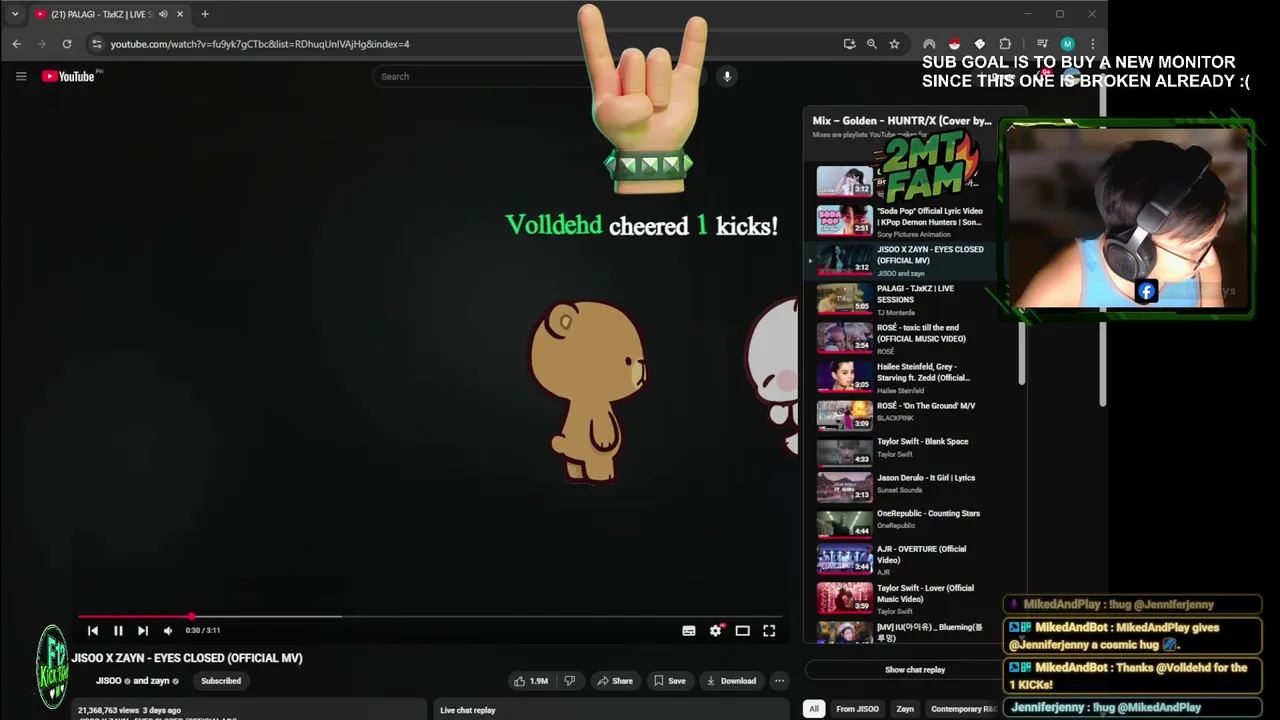This screenshot has height=720, width=1280.
Task: Expand the tab search dropdown arrow
Action: (x=15, y=14)
